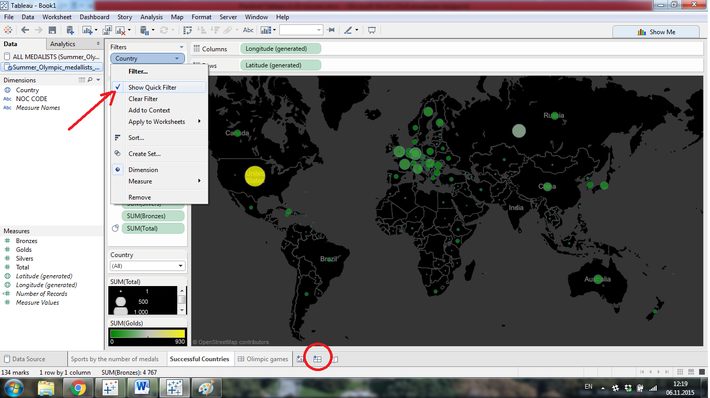Switch to Olimpic games sheet tab

(263, 359)
